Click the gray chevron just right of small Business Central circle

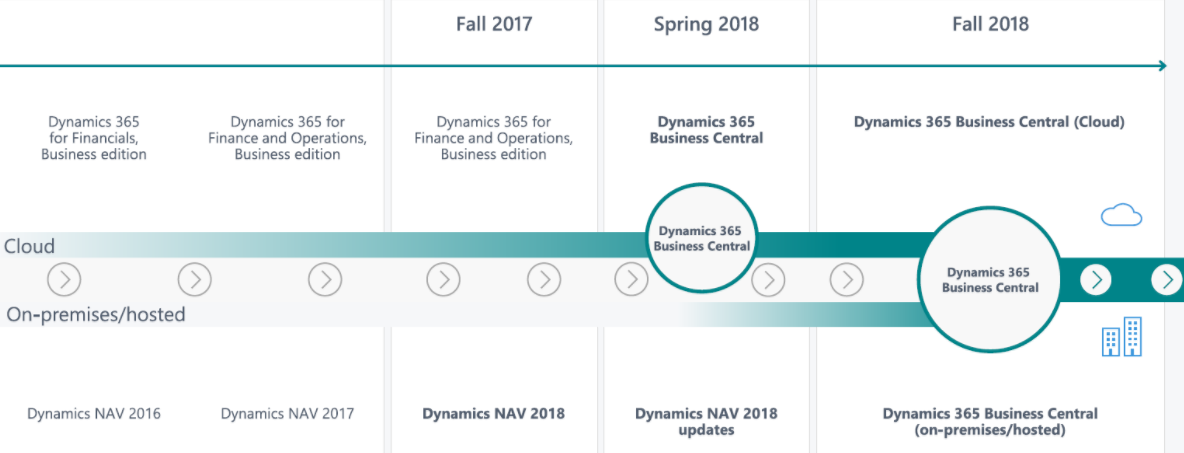[769, 280]
